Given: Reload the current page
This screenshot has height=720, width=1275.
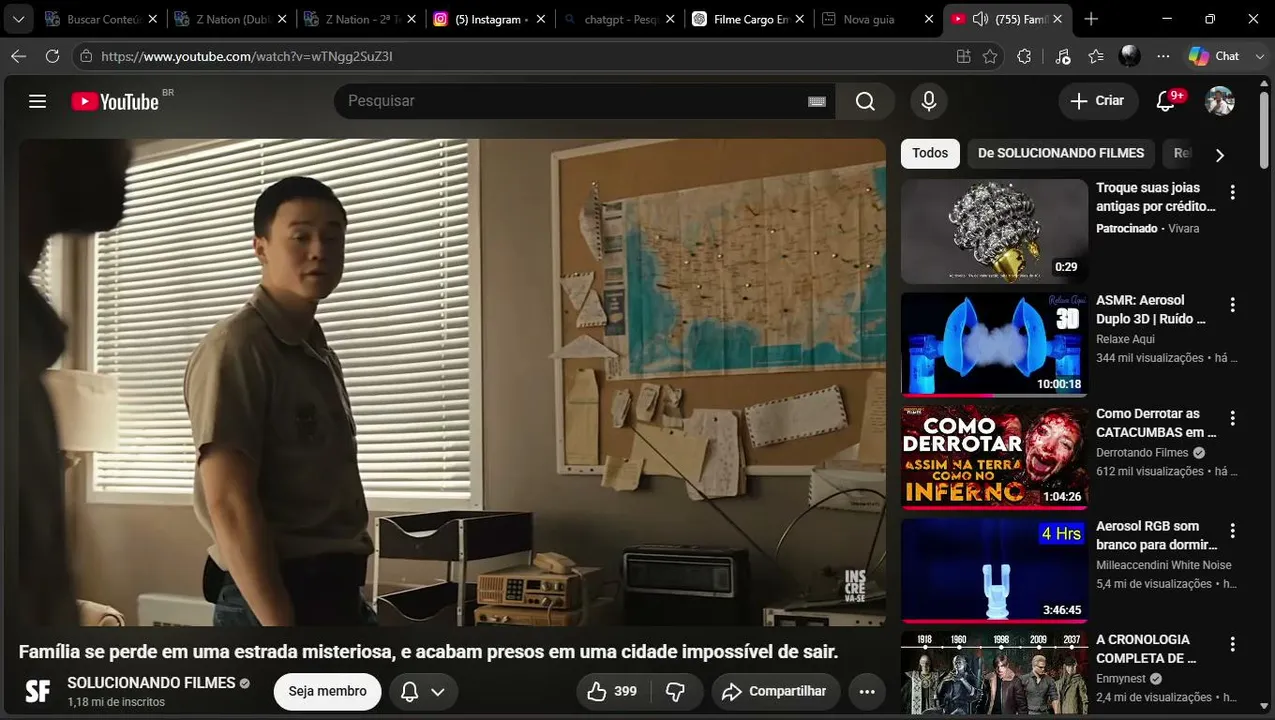Looking at the screenshot, I should [x=52, y=56].
